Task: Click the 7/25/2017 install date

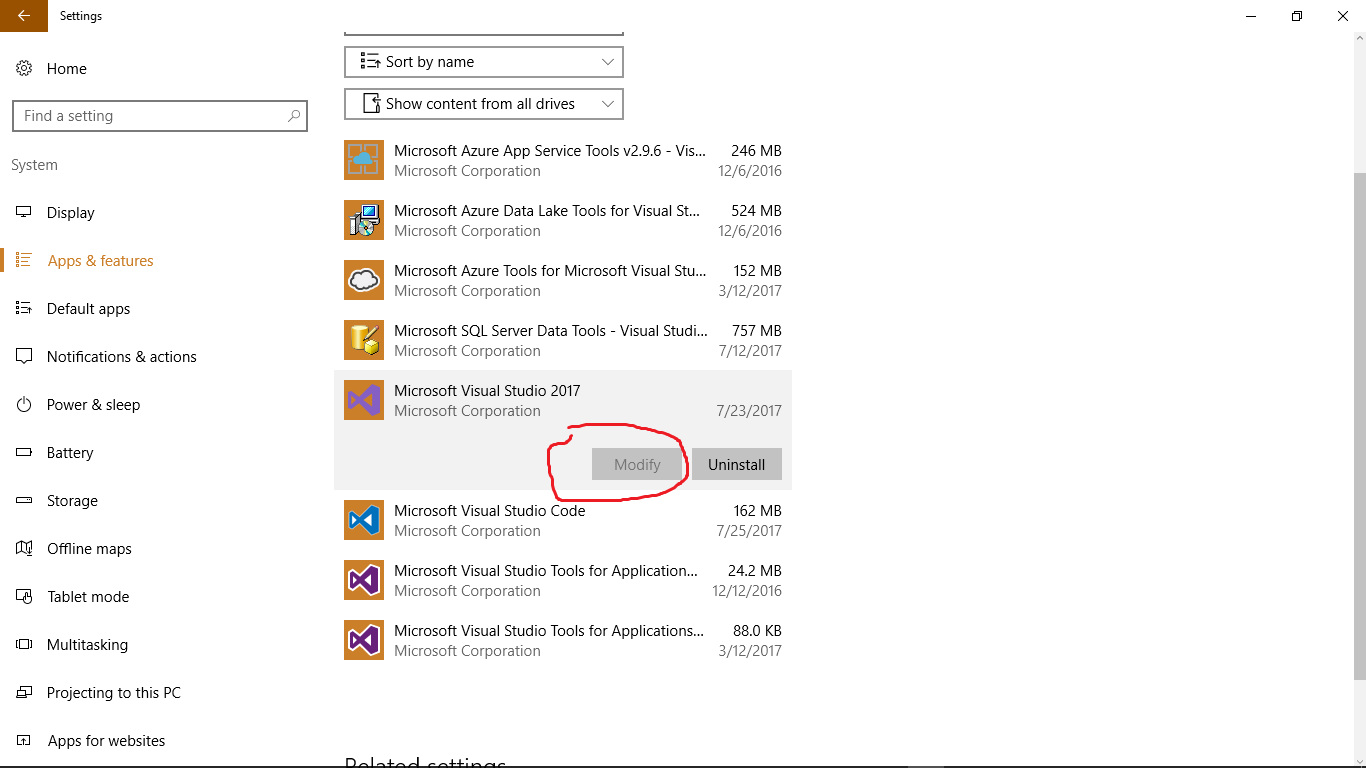Action: [749, 530]
